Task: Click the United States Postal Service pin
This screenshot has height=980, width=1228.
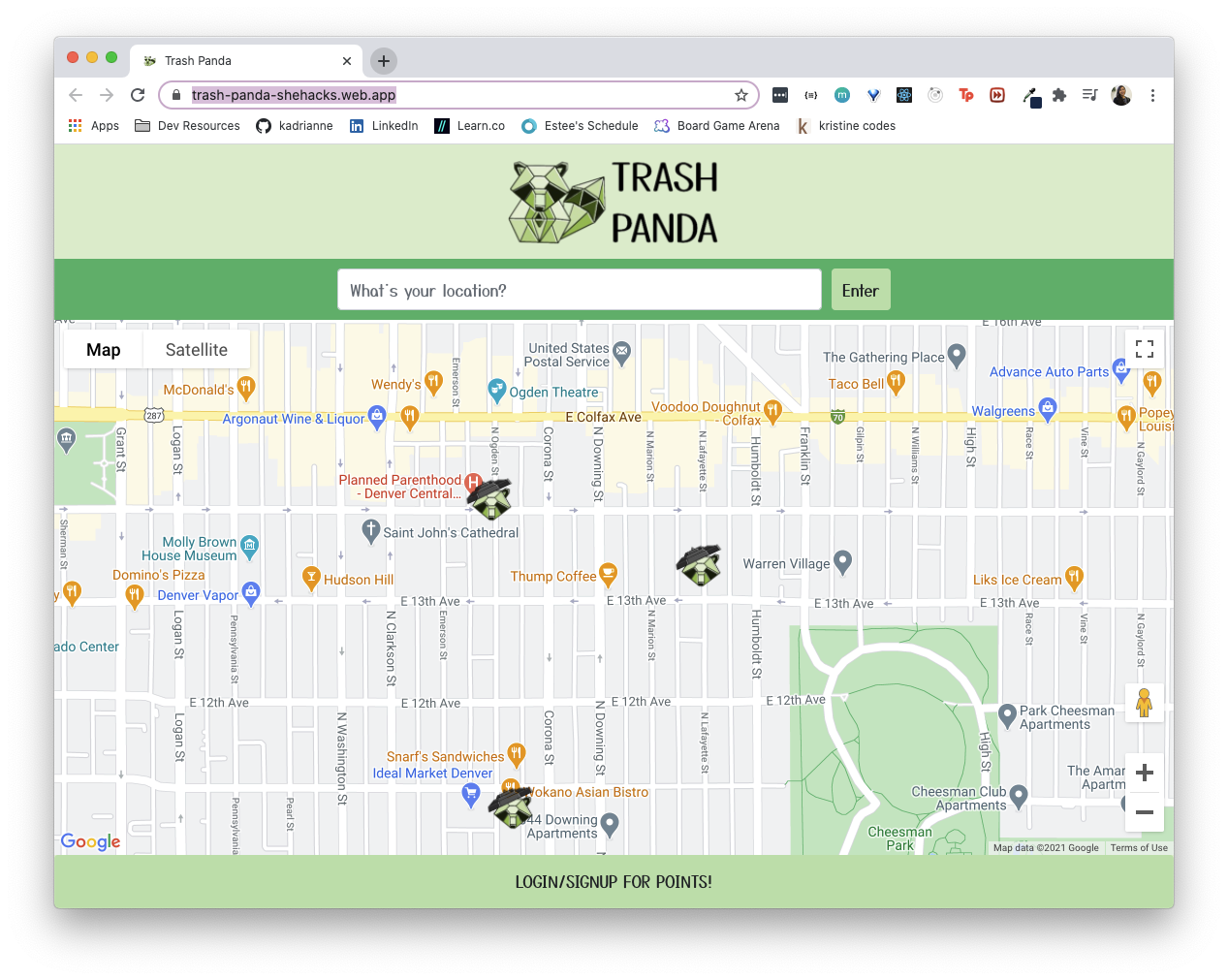Action: coord(622,353)
